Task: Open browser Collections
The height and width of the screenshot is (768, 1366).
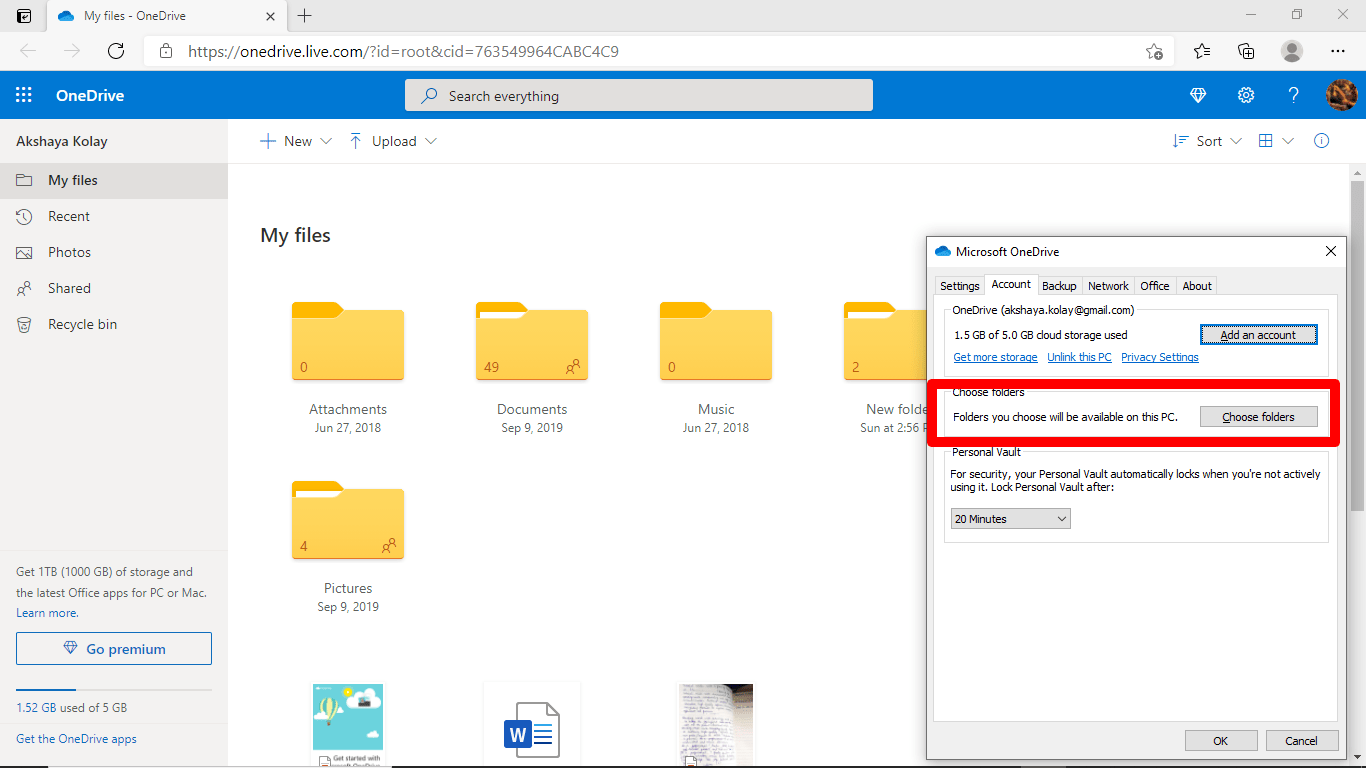Action: (x=1246, y=51)
